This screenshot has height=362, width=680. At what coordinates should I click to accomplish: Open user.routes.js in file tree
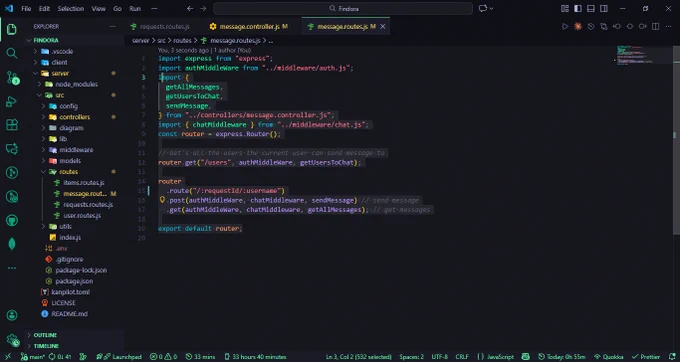click(82, 215)
